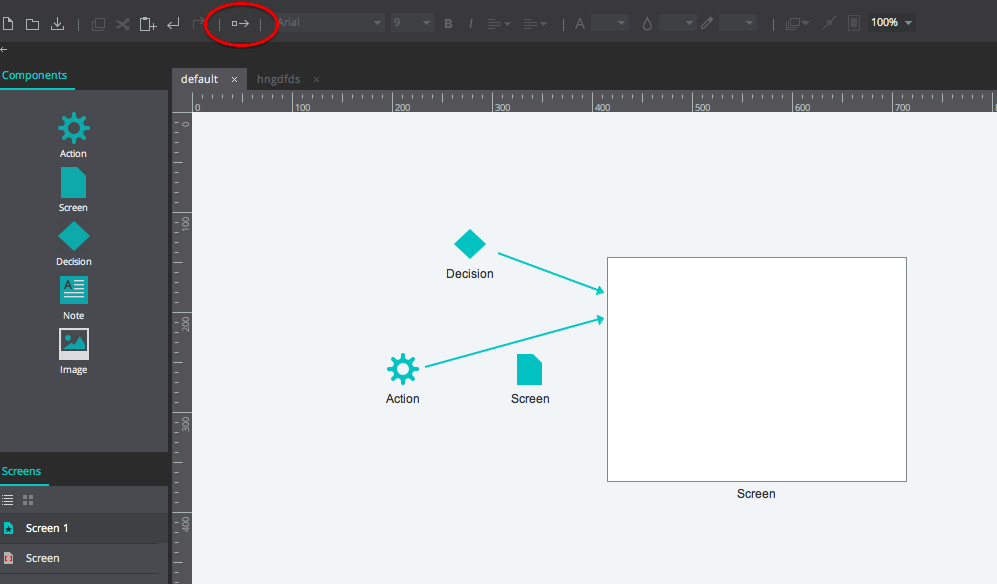Expand the font size 9 dropdown
Image resolution: width=997 pixels, height=584 pixels.
[x=411, y=22]
